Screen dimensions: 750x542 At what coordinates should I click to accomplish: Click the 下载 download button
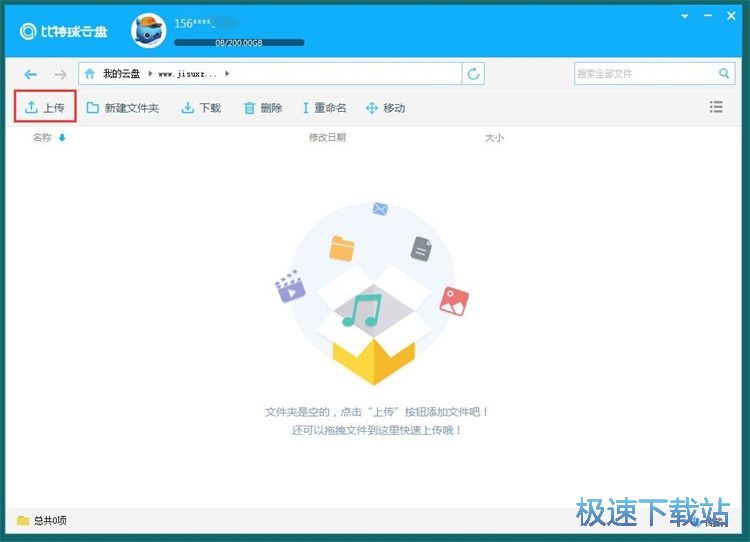click(201, 108)
